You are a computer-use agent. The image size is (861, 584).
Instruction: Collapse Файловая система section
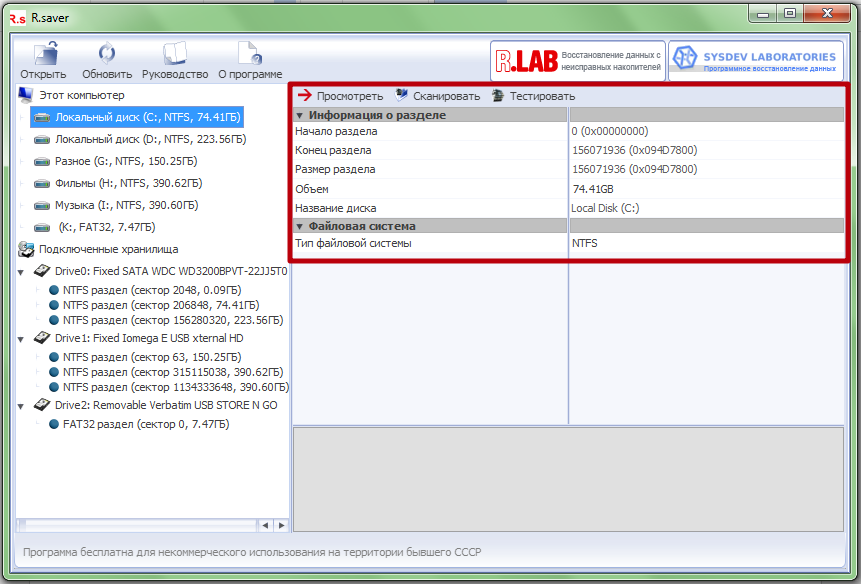300,226
